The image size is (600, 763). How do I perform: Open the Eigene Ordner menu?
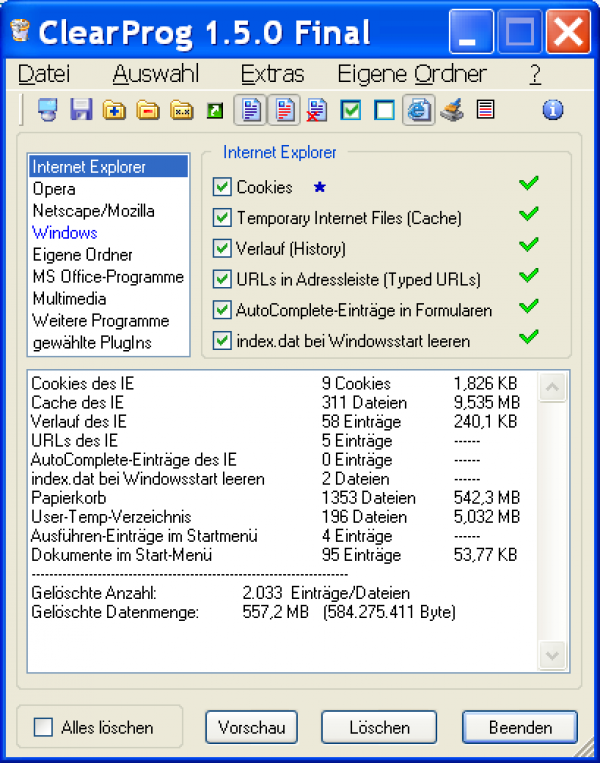click(411, 74)
